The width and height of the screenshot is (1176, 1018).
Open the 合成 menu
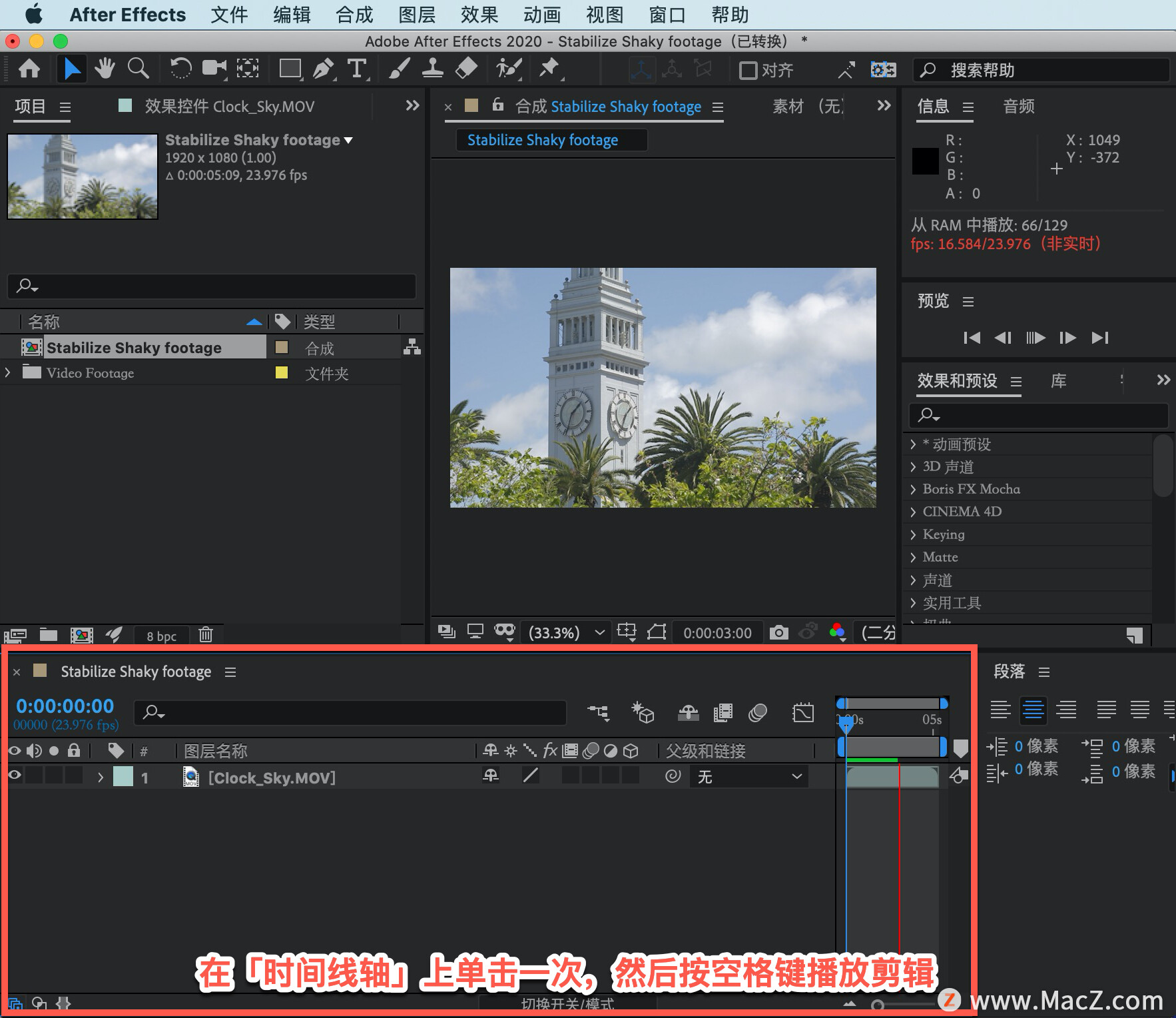354,15
